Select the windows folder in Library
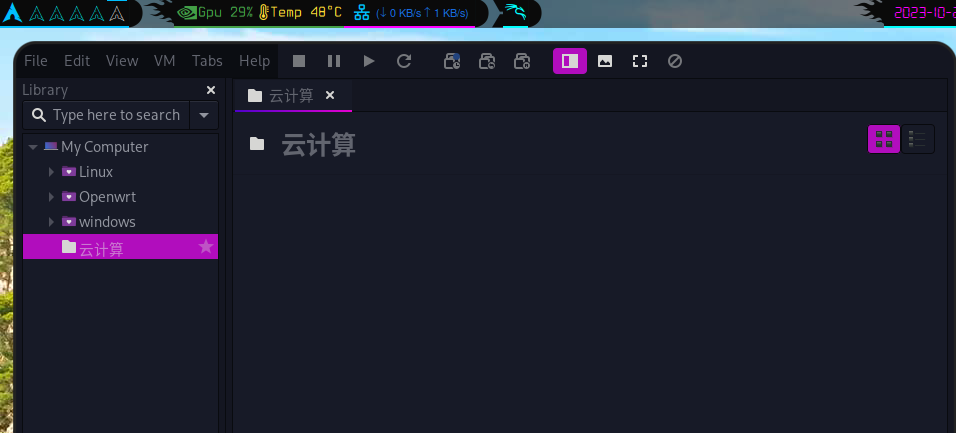This screenshot has width=956, height=433. pos(107,222)
